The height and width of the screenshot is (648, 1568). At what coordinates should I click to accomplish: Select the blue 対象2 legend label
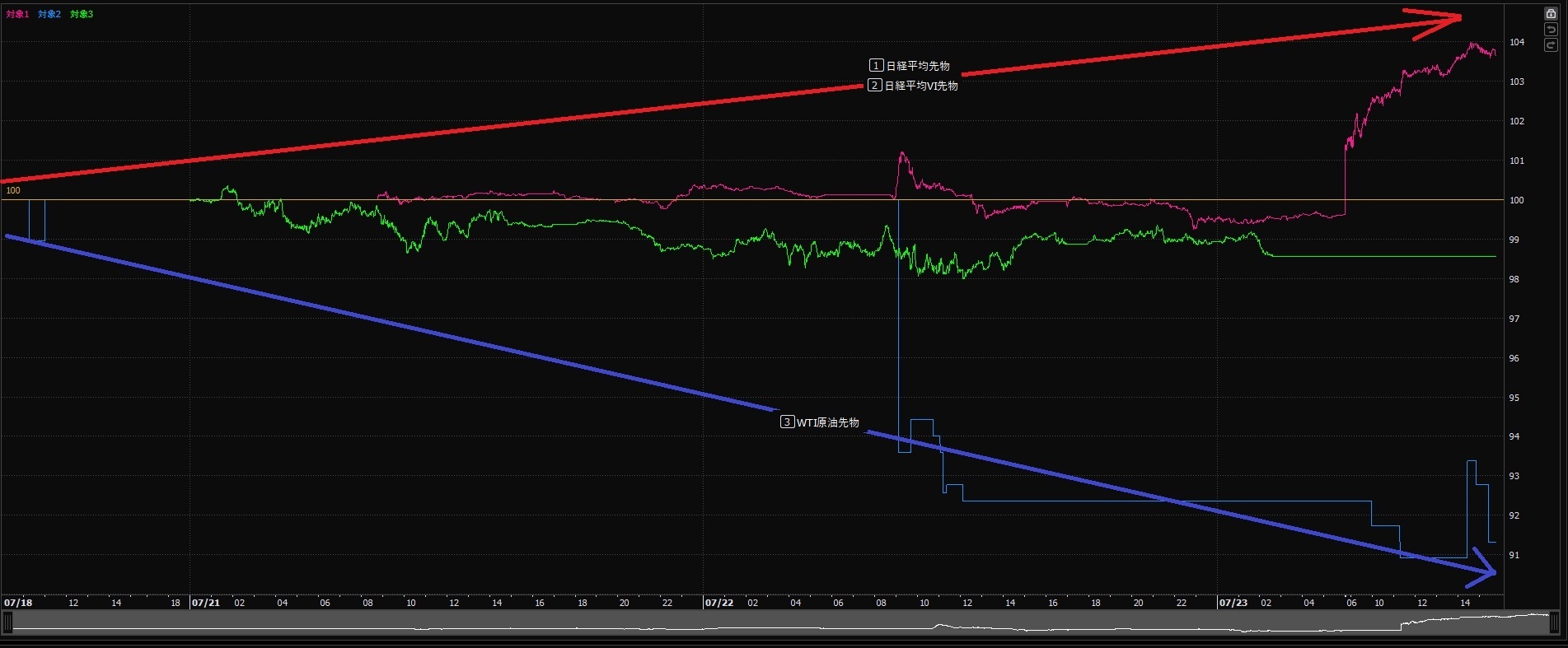49,14
